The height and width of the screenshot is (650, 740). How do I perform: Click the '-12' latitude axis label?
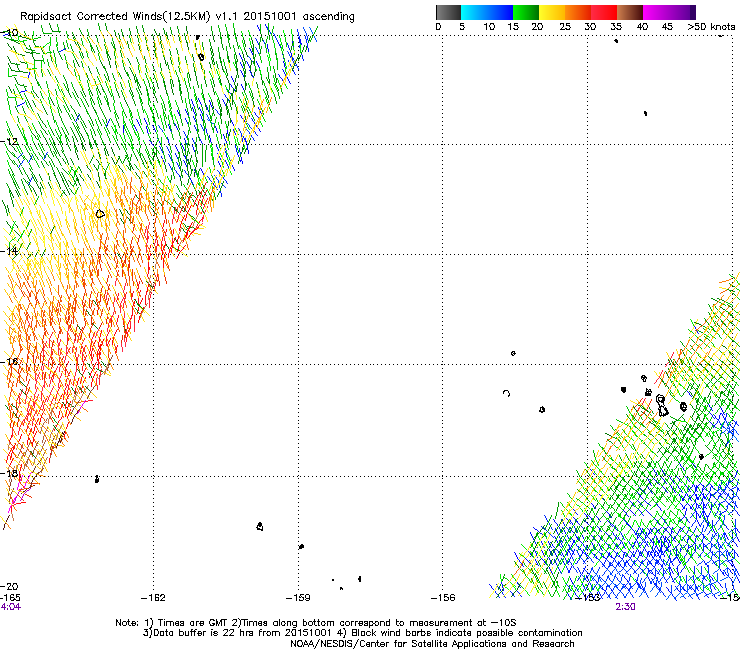coord(9,141)
